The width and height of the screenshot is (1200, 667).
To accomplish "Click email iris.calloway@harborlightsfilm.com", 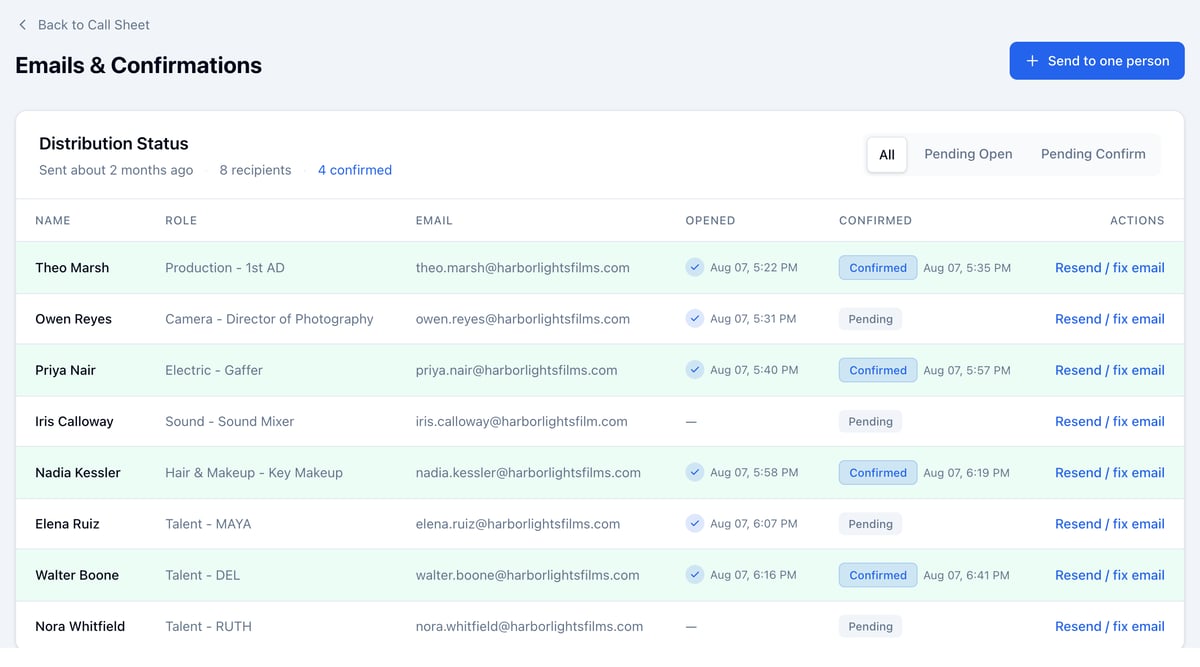I will click(522, 421).
